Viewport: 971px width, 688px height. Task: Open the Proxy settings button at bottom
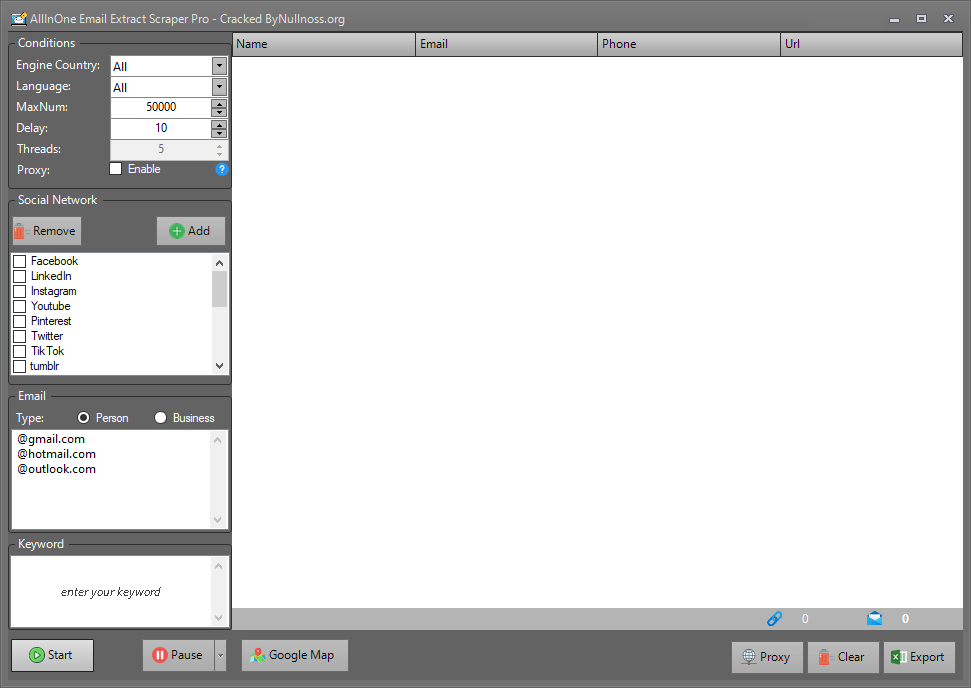767,657
